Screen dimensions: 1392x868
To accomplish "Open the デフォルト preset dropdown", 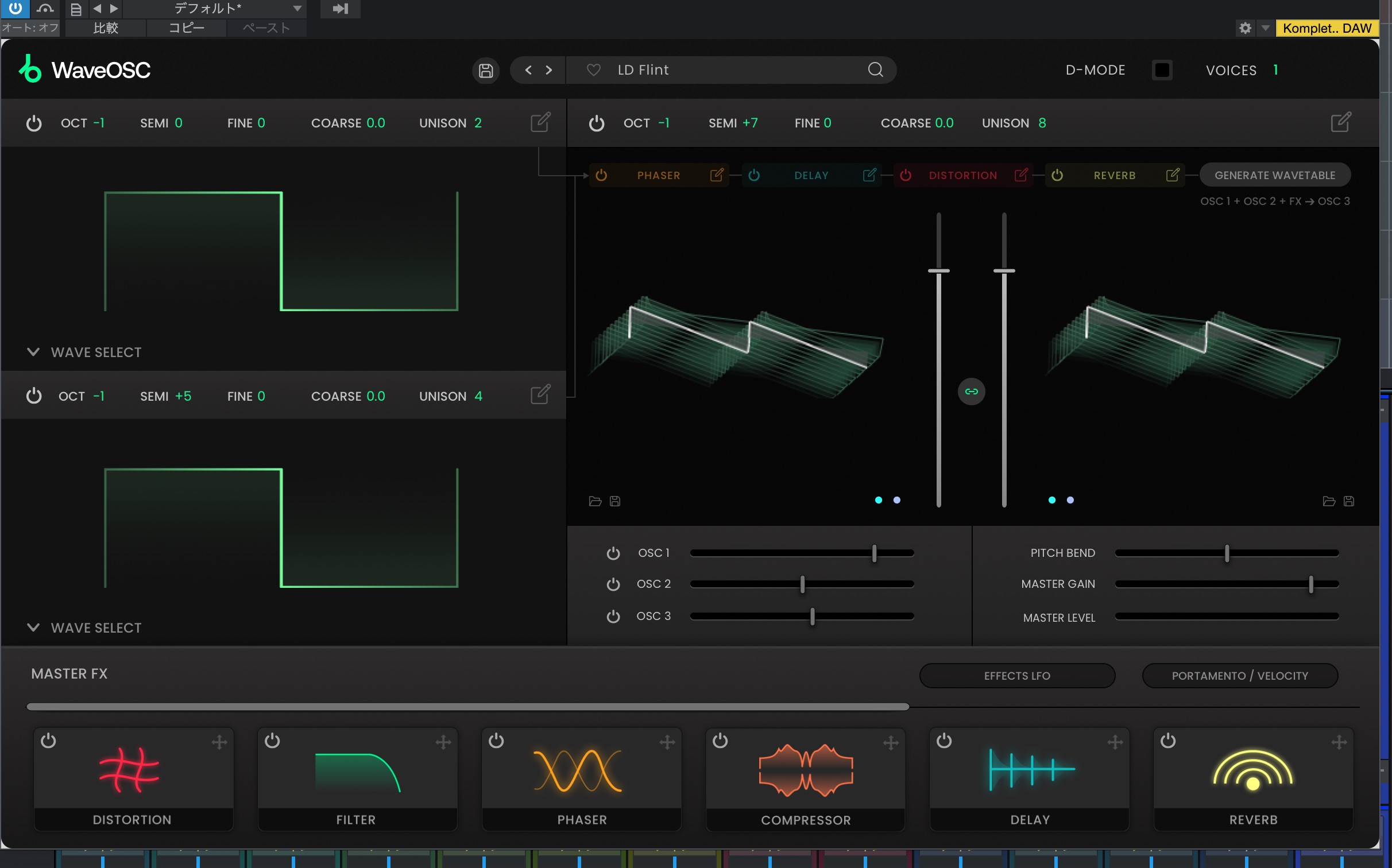I will point(297,9).
